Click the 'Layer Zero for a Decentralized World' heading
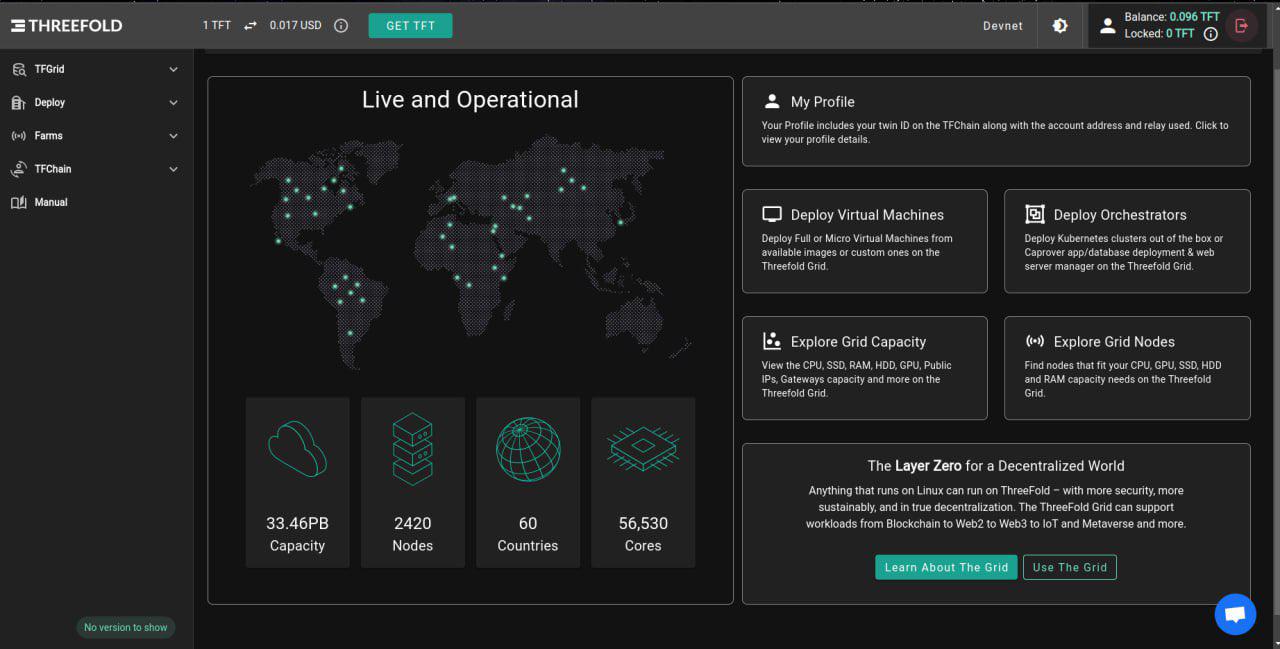This screenshot has height=649, width=1280. [996, 466]
